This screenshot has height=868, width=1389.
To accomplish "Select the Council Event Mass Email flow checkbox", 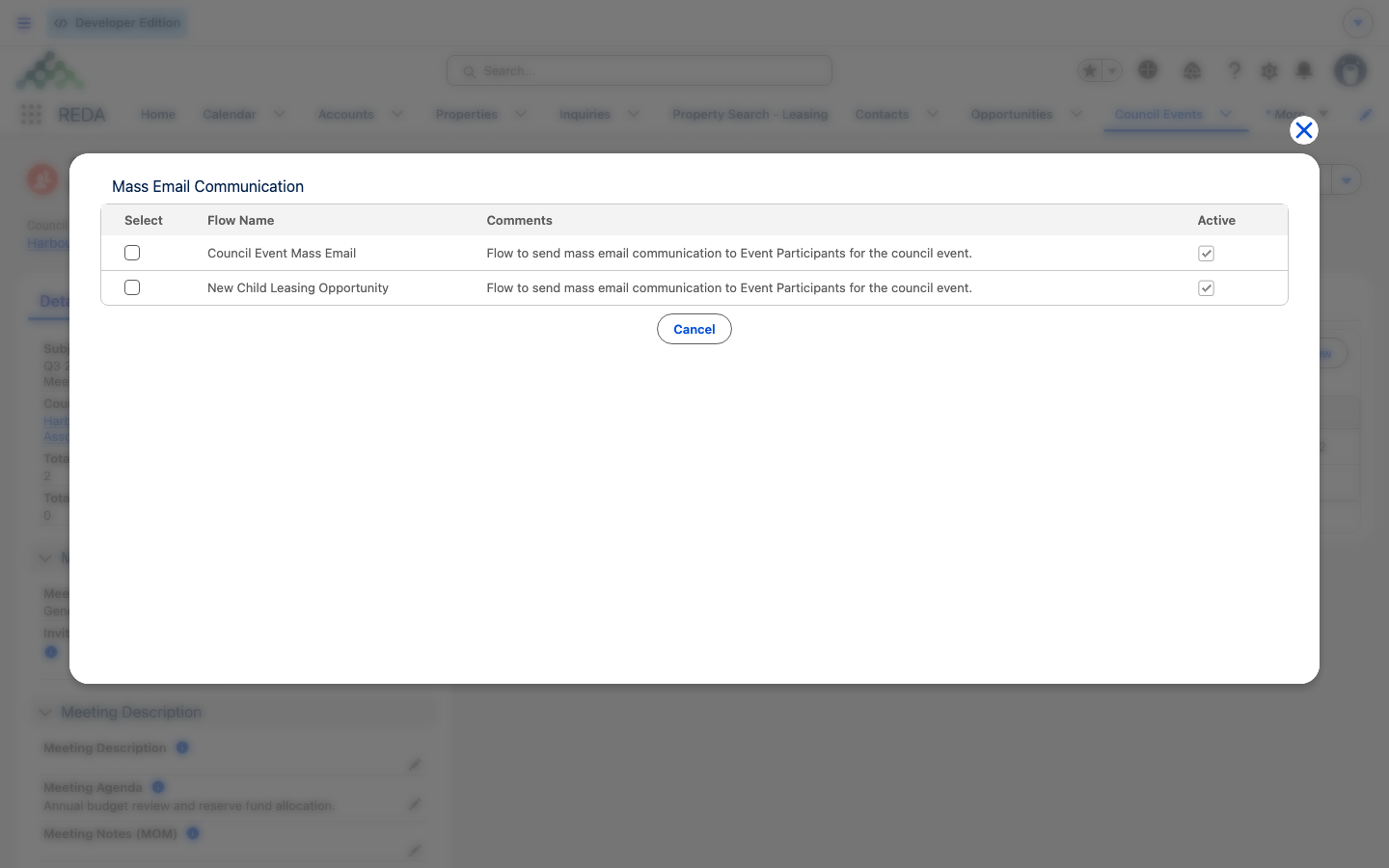I will pyautogui.click(x=132, y=253).
